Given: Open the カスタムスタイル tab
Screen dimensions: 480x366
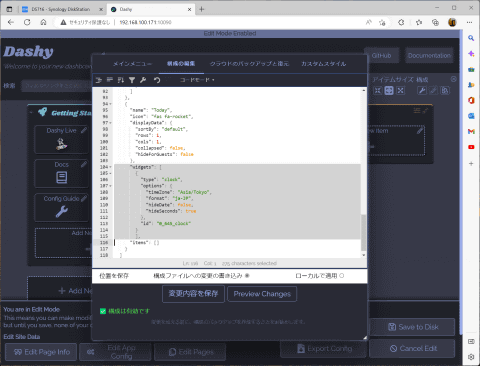Looking at the screenshot, I should (323, 64).
